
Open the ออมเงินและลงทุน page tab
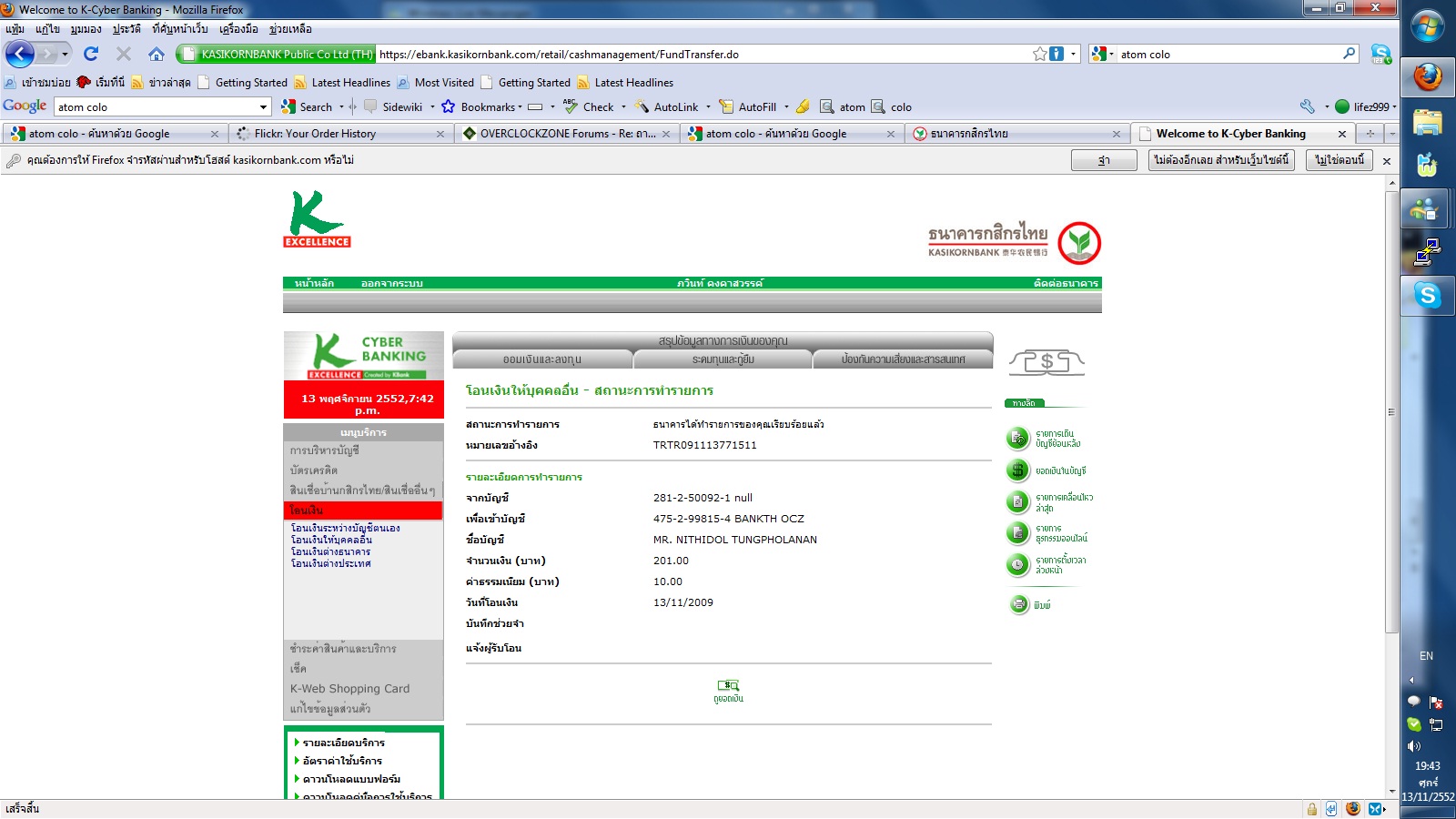pyautogui.click(x=542, y=359)
